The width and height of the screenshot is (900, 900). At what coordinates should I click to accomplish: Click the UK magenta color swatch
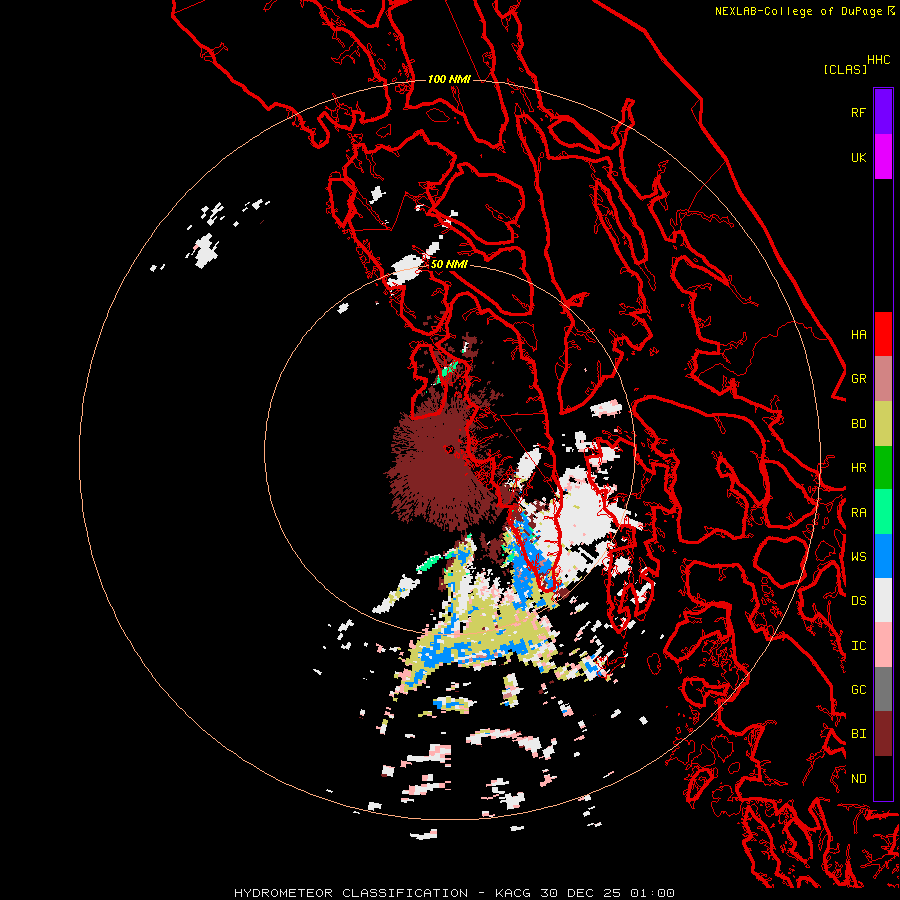(883, 157)
